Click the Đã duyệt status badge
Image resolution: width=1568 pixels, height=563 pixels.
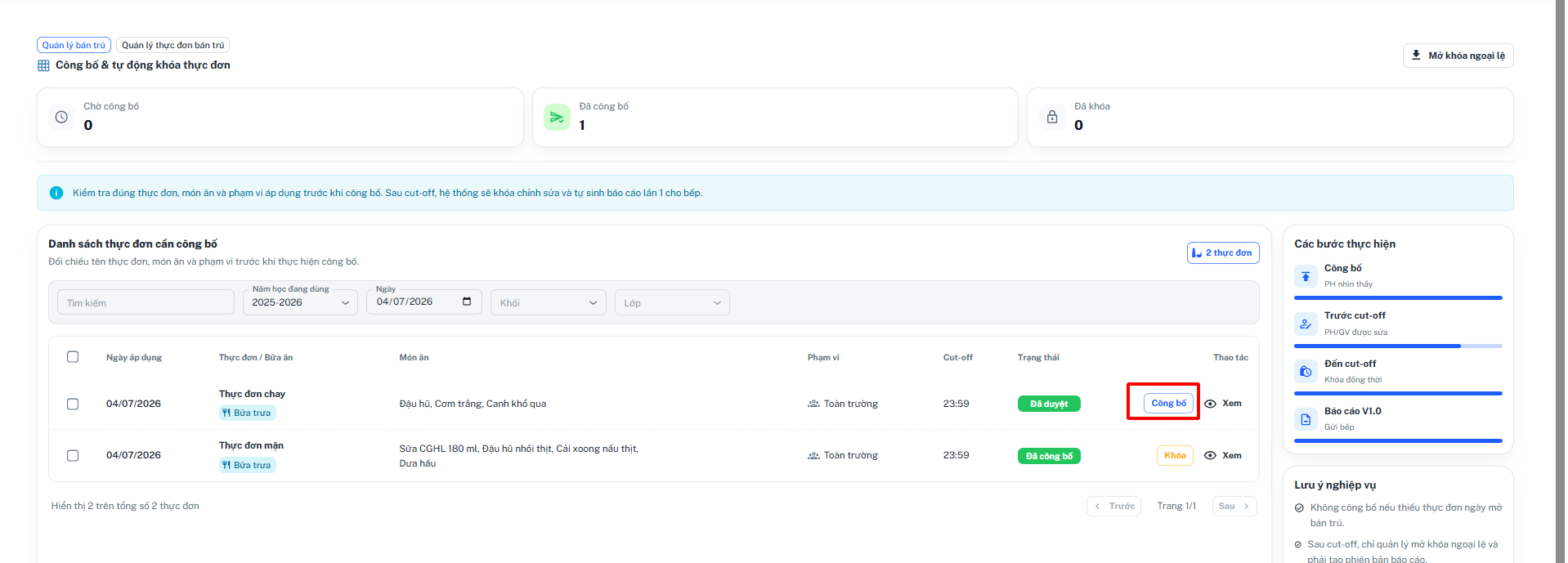pos(1049,404)
